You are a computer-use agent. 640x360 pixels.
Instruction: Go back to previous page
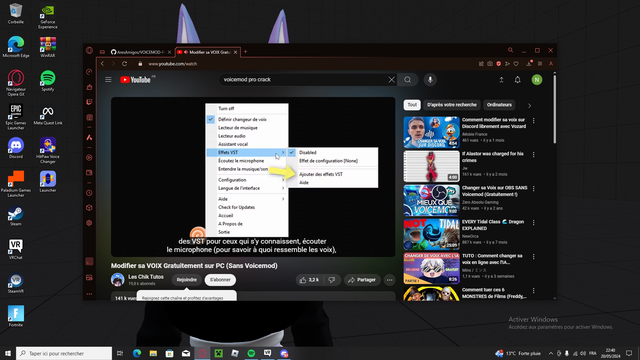point(102,64)
